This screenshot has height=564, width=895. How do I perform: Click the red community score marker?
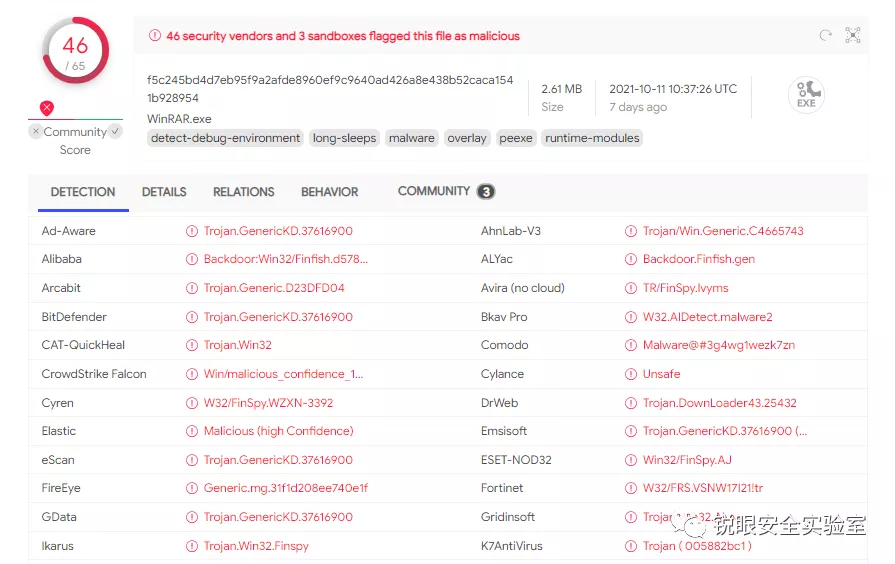tap(47, 107)
